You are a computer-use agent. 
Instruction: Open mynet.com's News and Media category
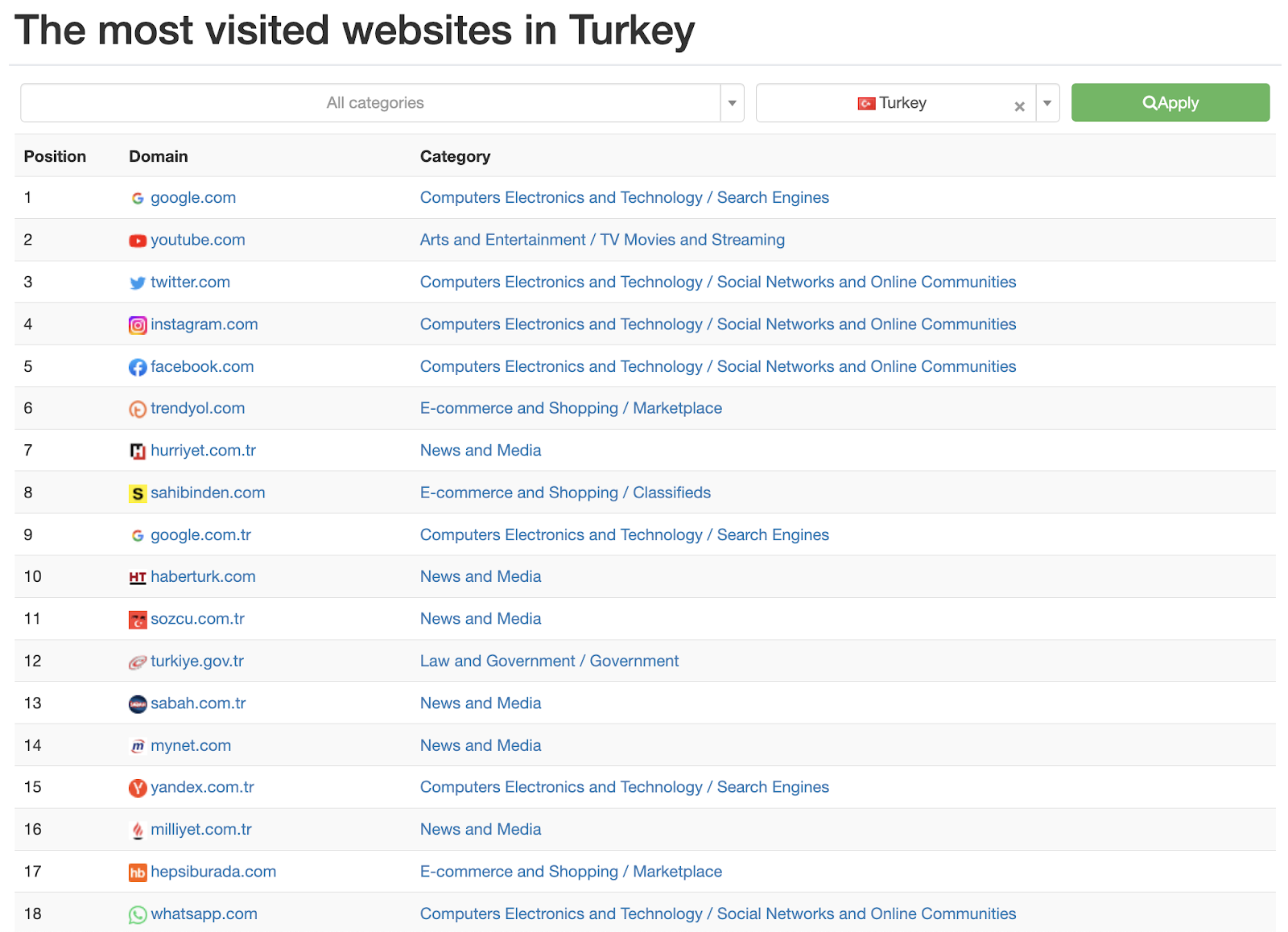[481, 746]
